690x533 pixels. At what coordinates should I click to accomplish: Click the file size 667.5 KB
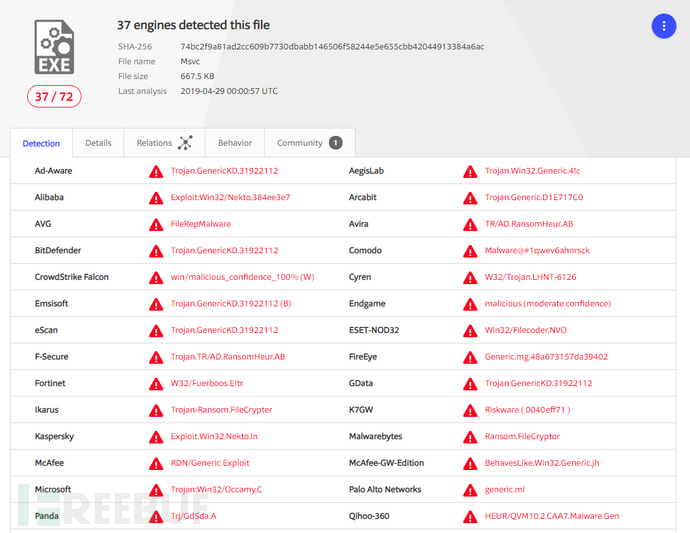pos(197,76)
